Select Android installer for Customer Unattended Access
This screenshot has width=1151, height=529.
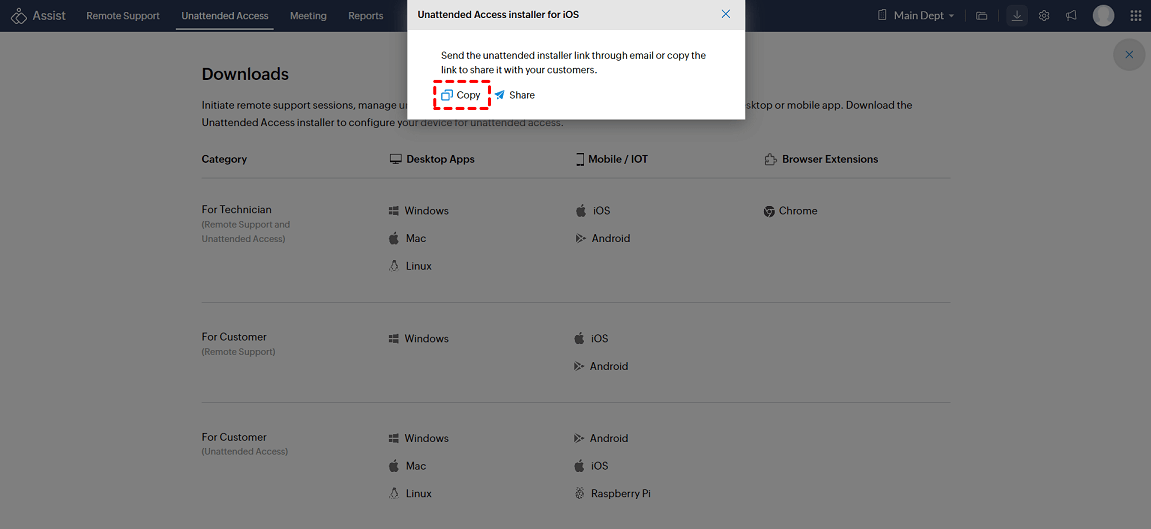click(600, 438)
